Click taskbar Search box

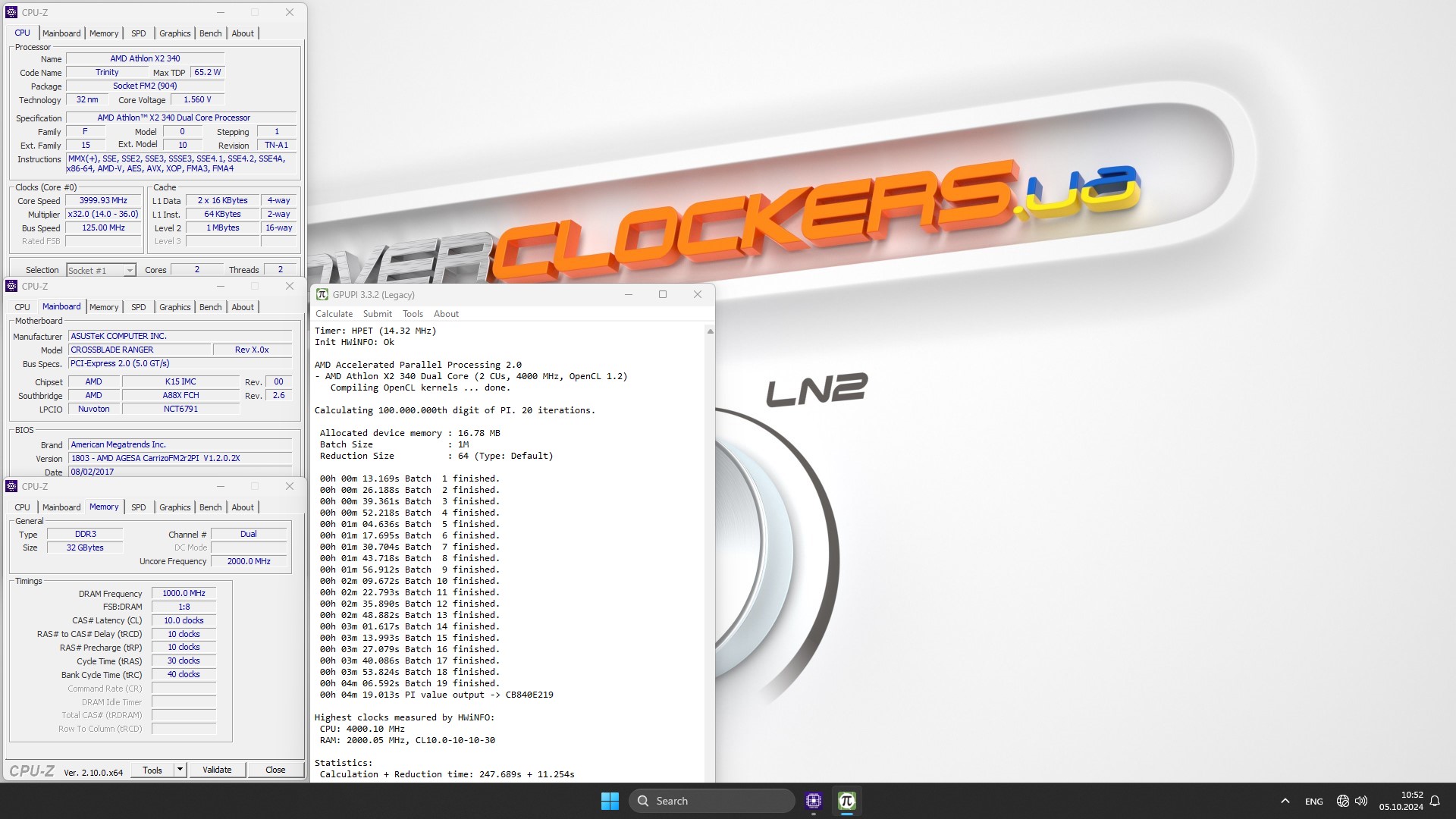click(712, 801)
